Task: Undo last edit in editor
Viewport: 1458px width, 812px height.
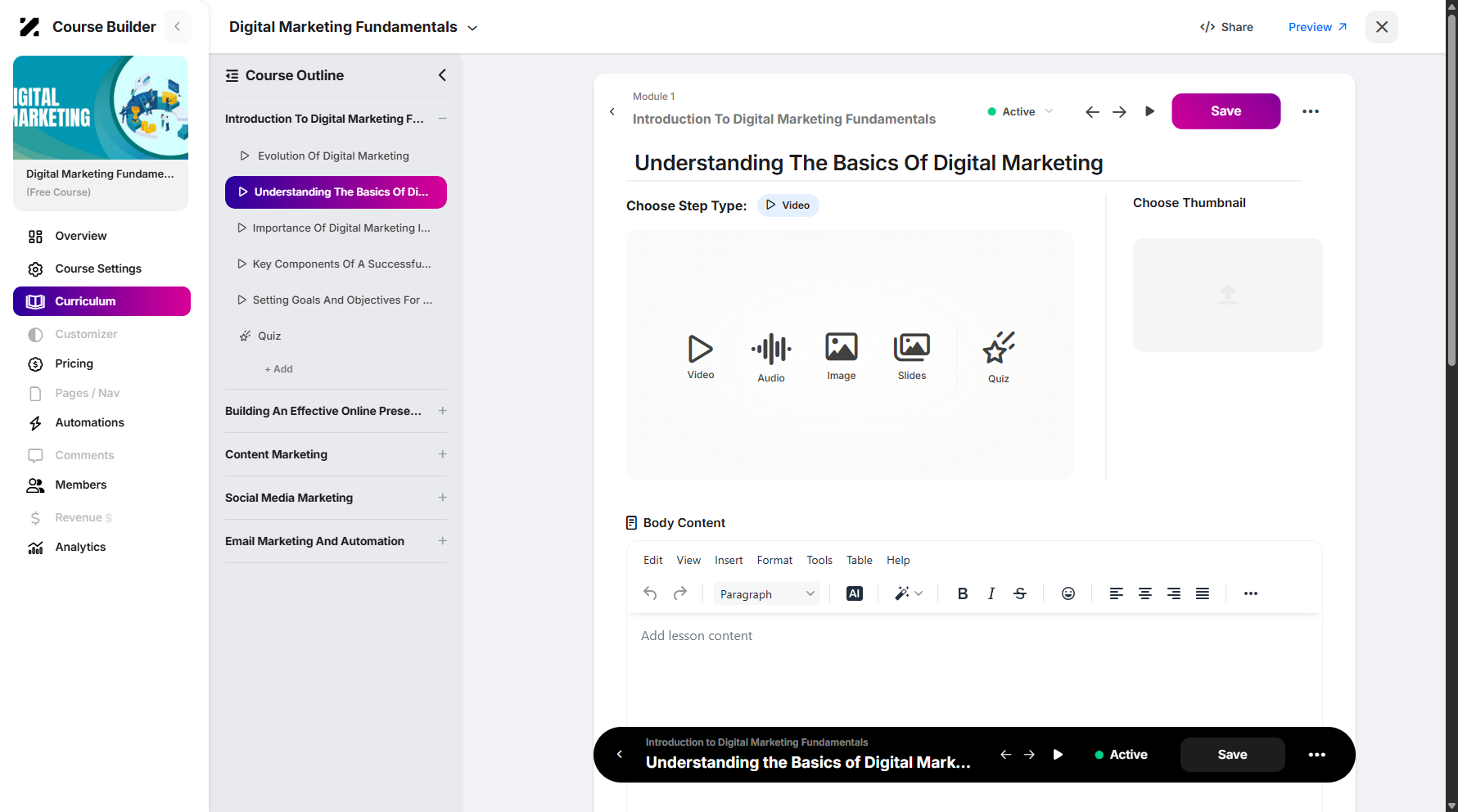Action: (650, 593)
